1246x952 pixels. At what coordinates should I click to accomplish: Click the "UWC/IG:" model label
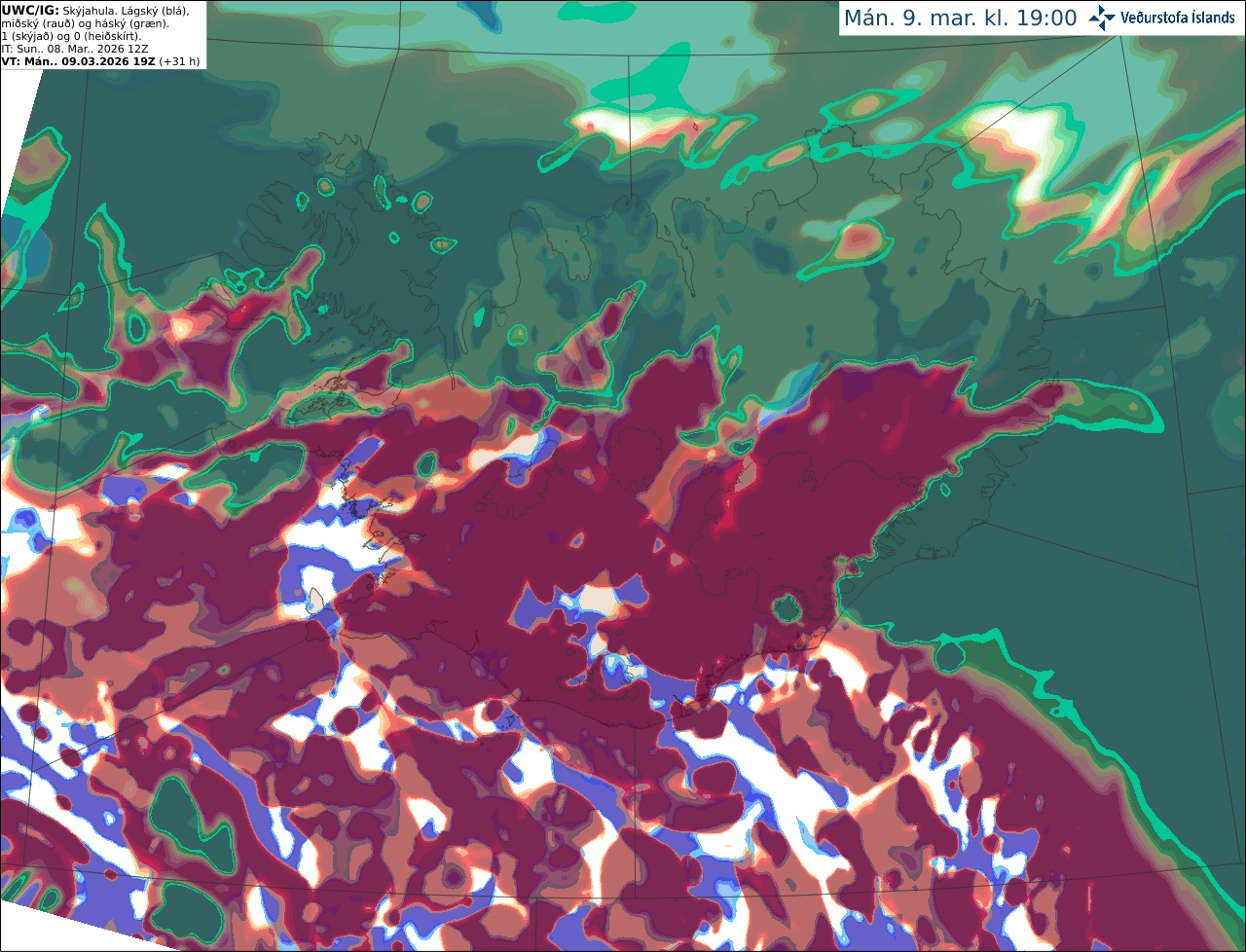click(x=30, y=10)
